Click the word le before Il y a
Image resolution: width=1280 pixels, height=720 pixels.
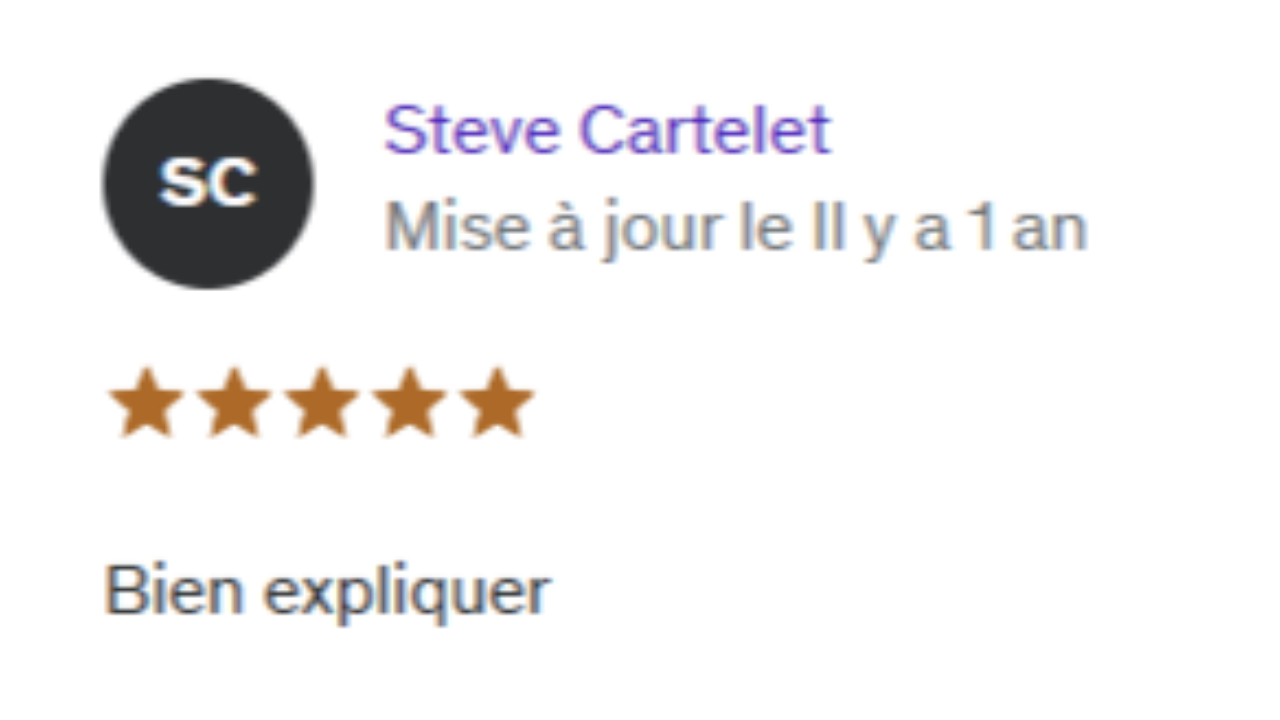tap(753, 229)
